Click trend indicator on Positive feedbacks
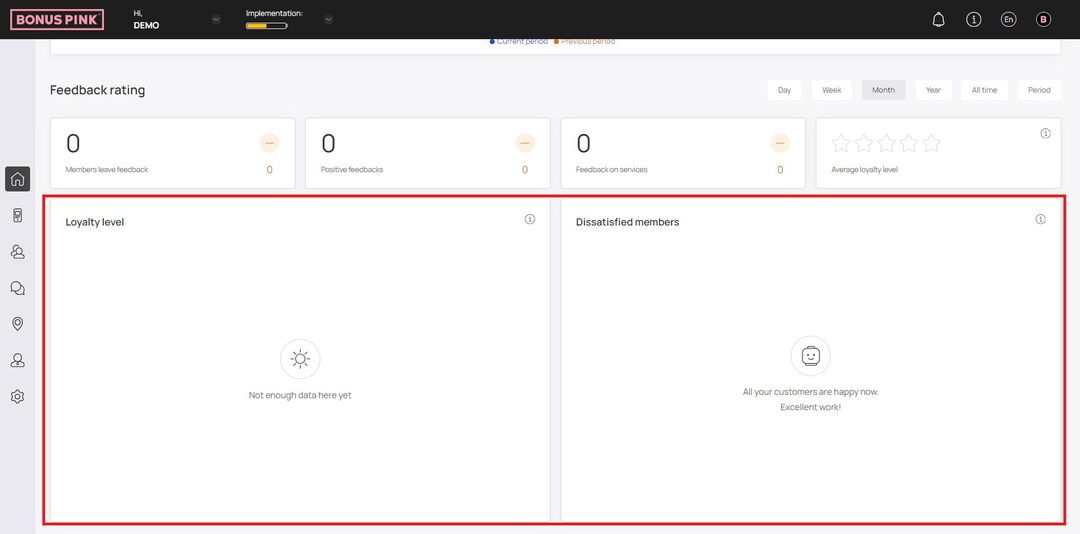Viewport: 1080px width, 534px height. point(525,143)
